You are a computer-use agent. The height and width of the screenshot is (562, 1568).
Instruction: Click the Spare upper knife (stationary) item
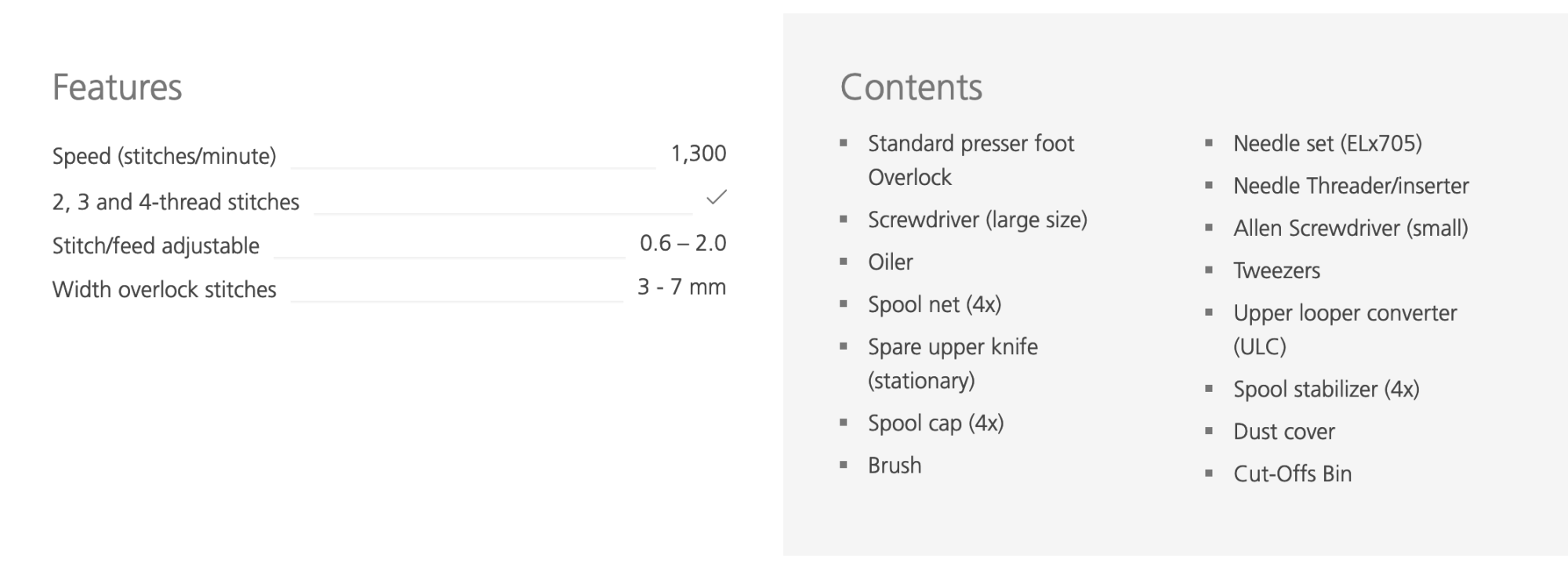[952, 363]
